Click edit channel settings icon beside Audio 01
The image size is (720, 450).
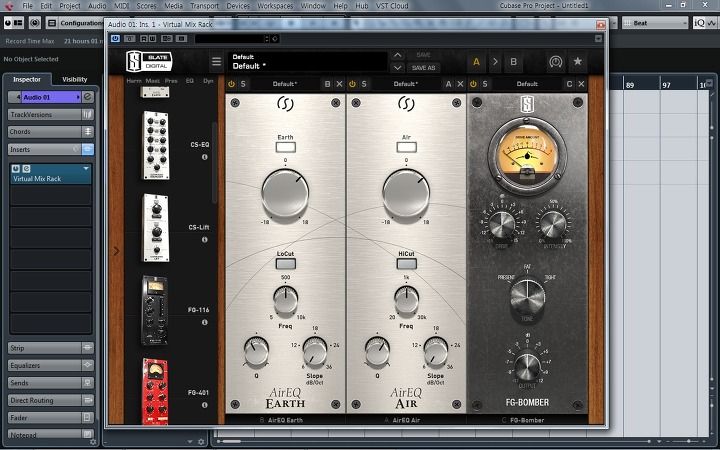pyautogui.click(x=88, y=97)
